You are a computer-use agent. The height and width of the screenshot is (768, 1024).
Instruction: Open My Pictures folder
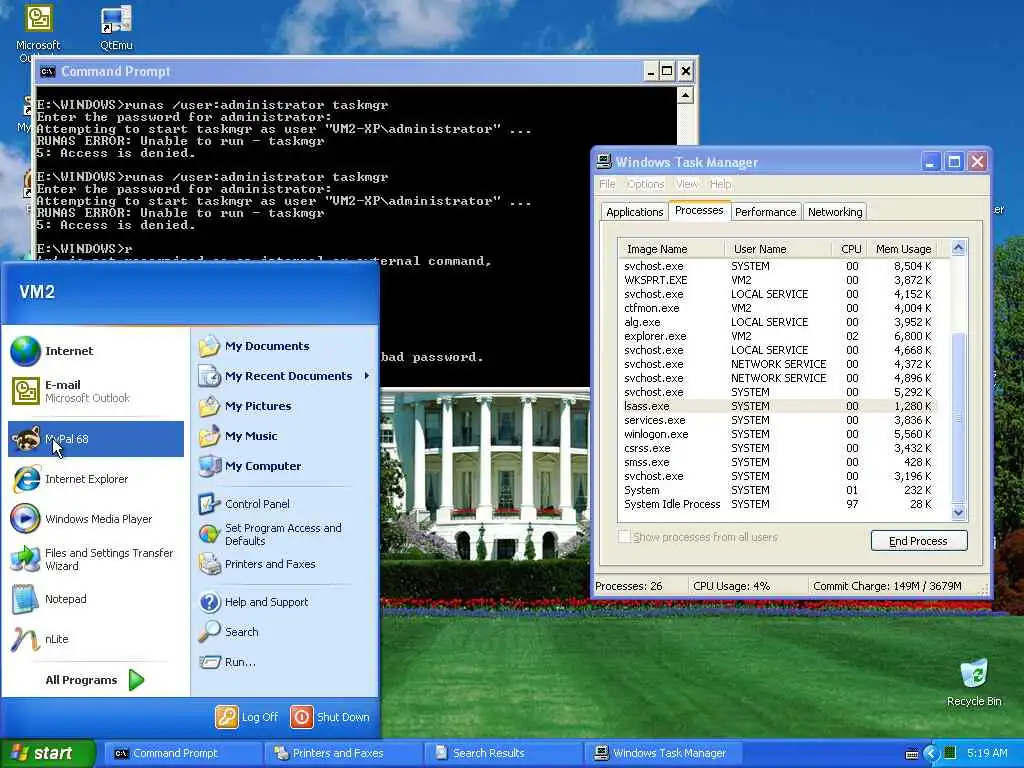point(285,406)
